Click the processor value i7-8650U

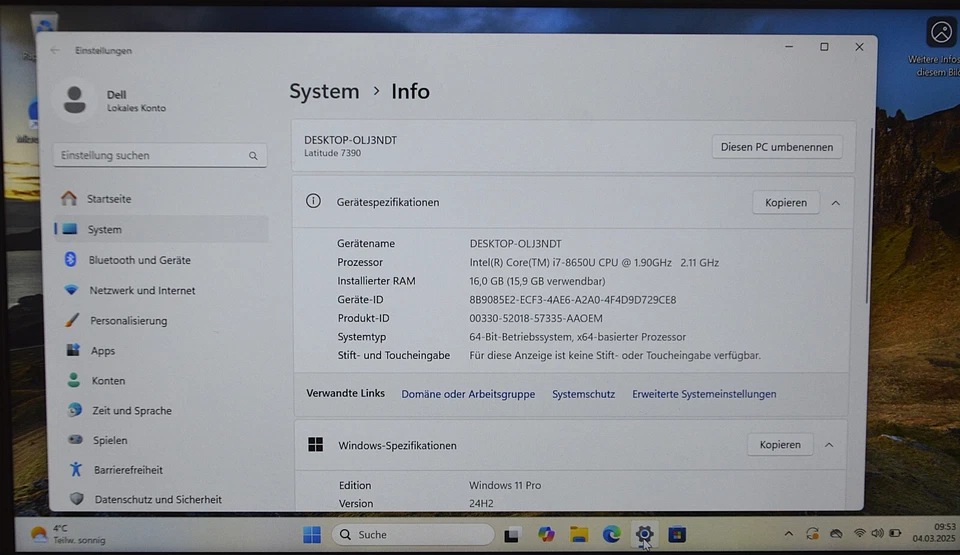coord(594,262)
